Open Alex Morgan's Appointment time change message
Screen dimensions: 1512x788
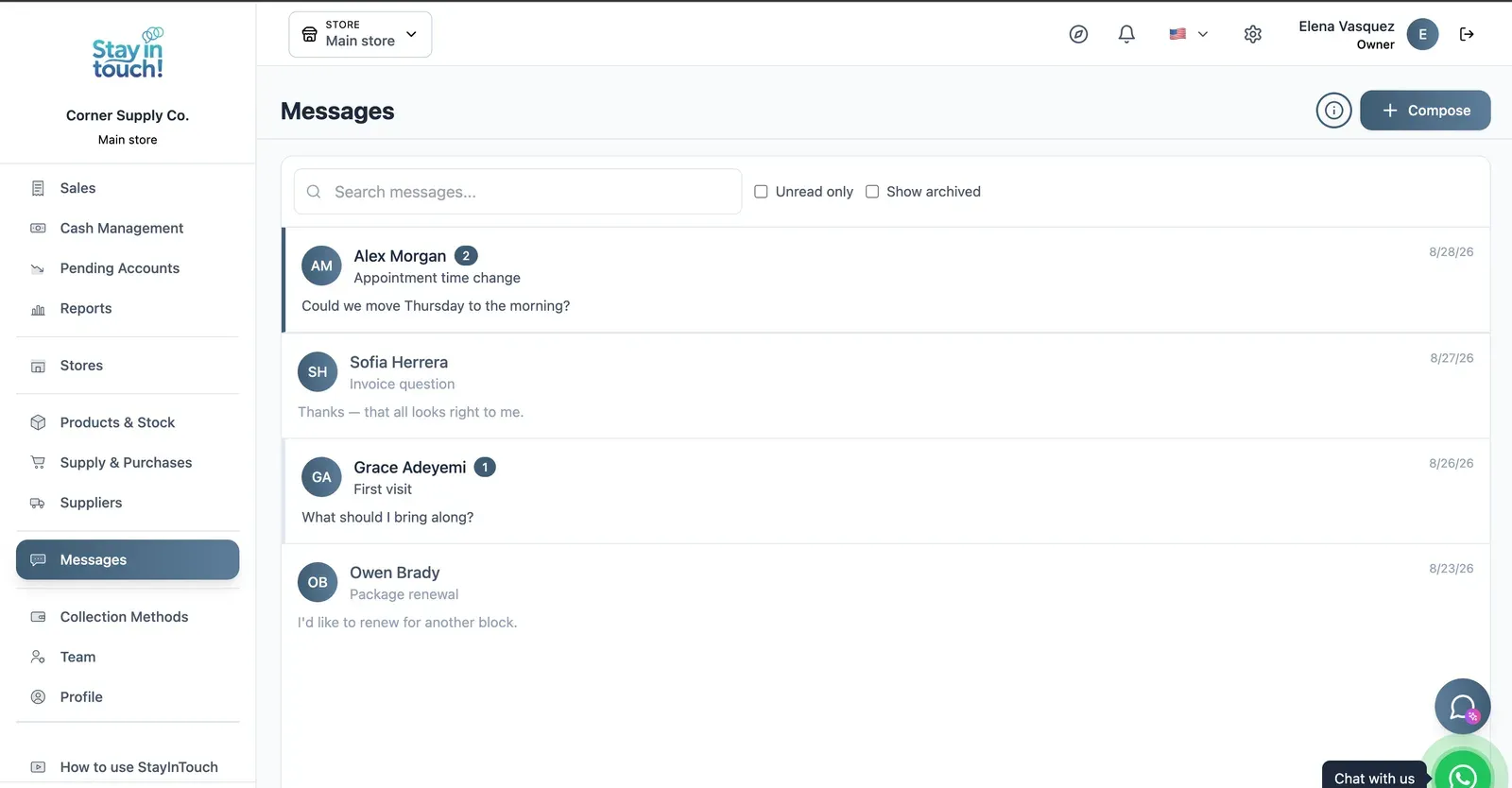pos(886,280)
